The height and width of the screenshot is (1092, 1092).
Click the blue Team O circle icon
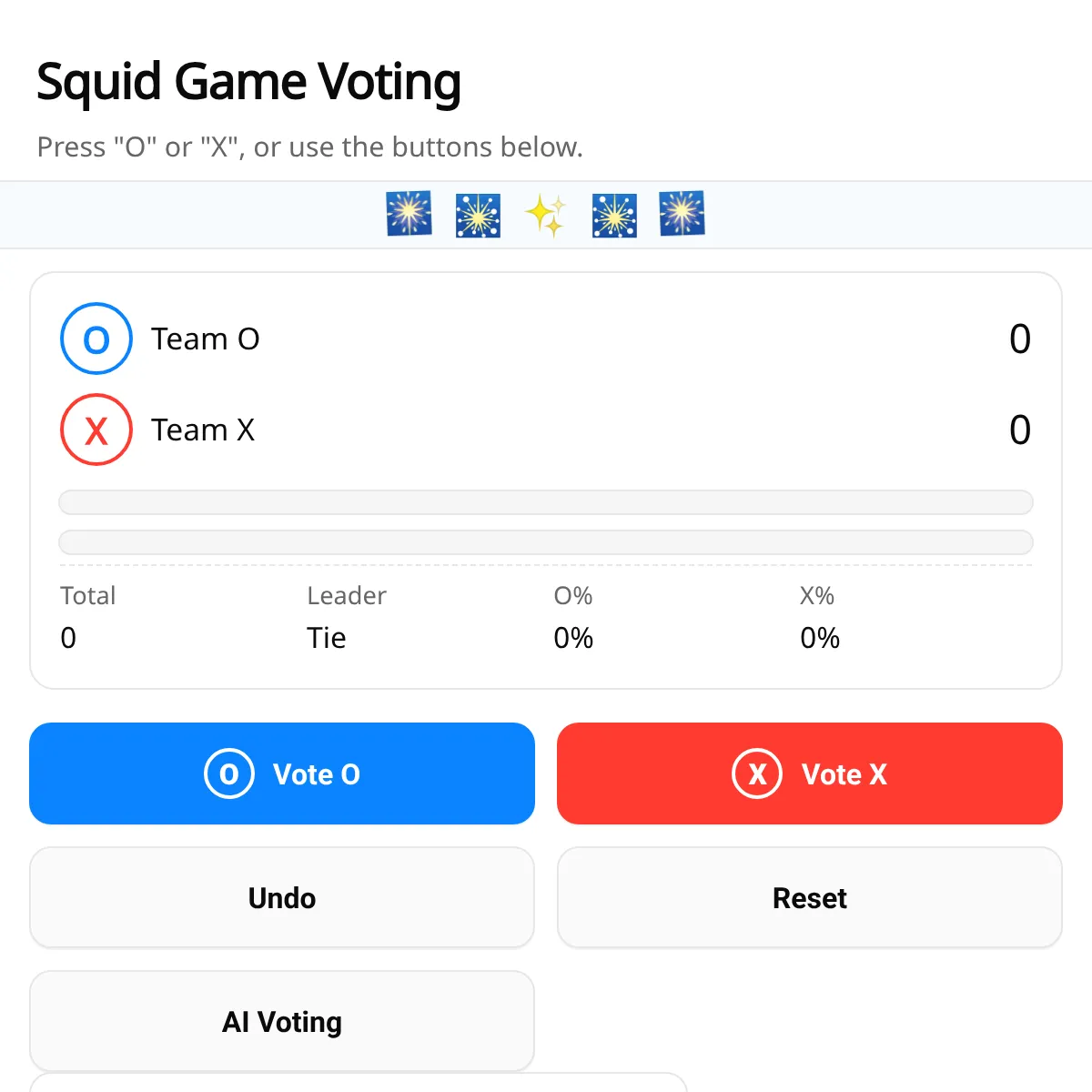coord(96,339)
